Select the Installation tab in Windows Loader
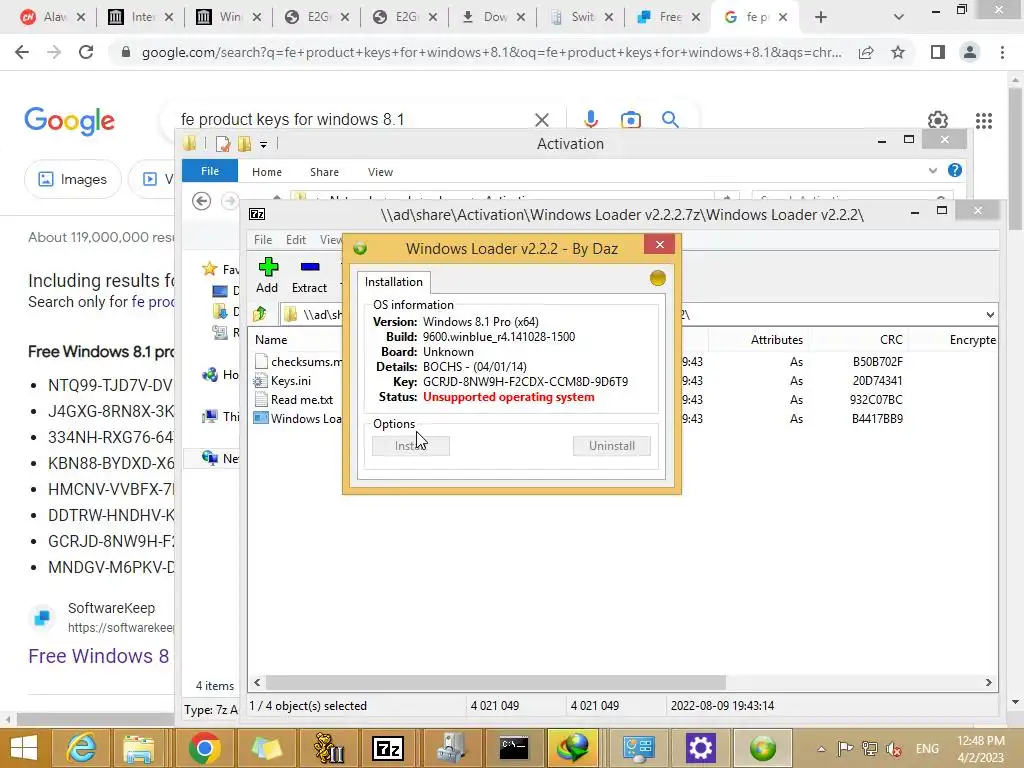The image size is (1024, 768). 394,282
